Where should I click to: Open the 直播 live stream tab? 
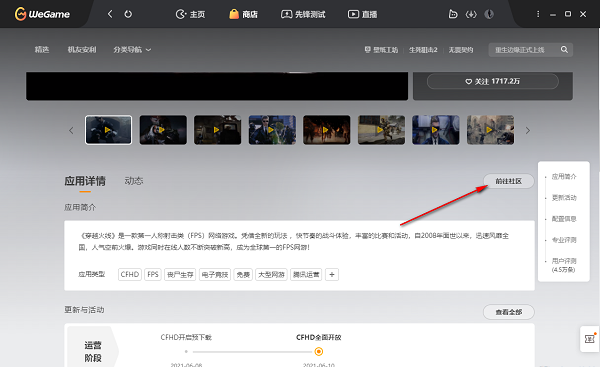click(362, 15)
